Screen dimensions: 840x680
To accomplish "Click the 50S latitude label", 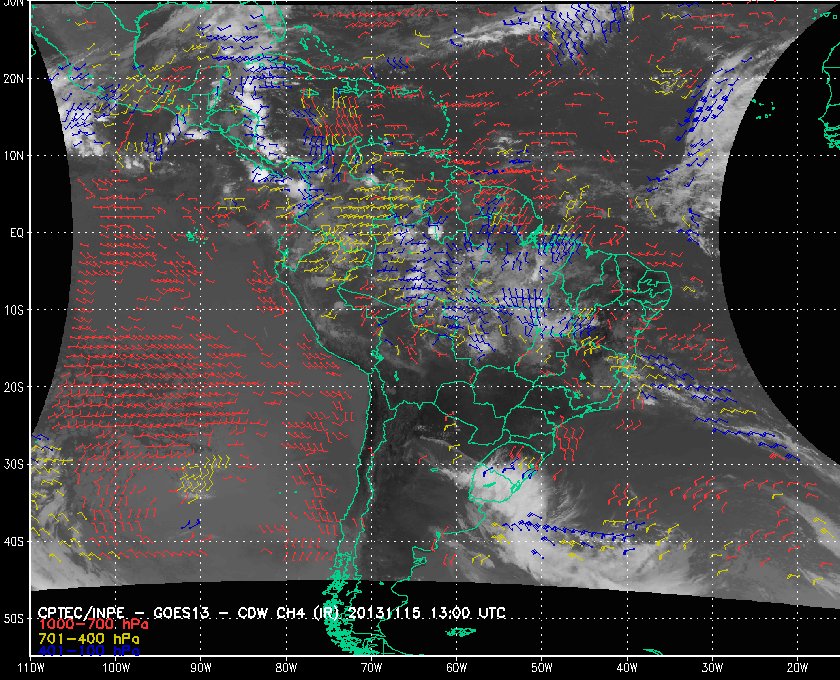I will pyautogui.click(x=13, y=619).
